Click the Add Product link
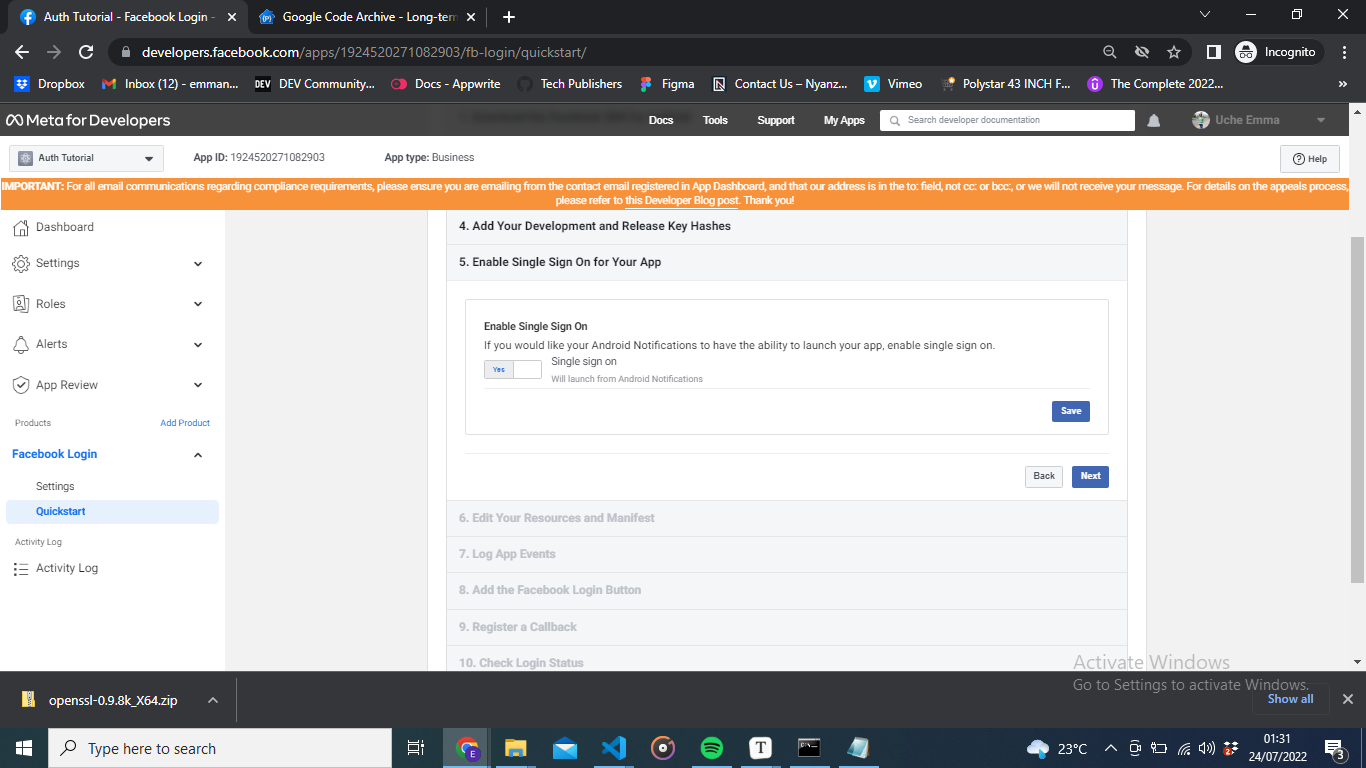The width and height of the screenshot is (1366, 768). click(185, 423)
